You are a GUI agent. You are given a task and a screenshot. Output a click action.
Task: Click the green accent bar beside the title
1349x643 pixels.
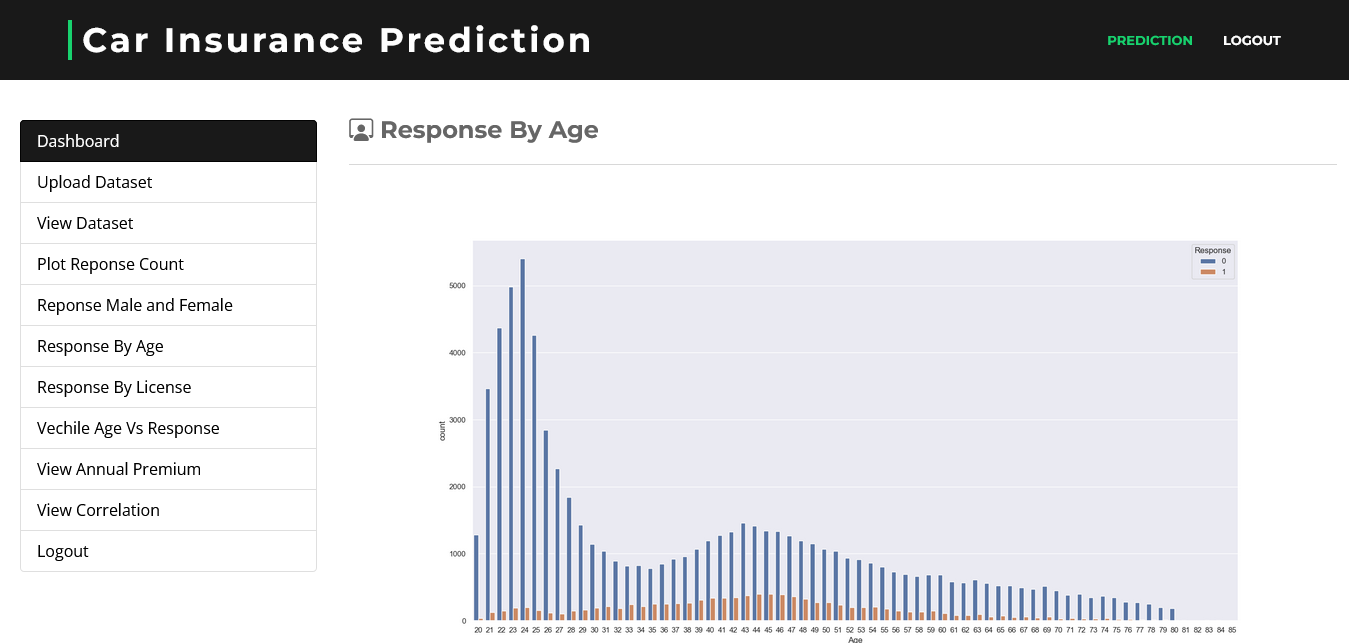point(70,40)
